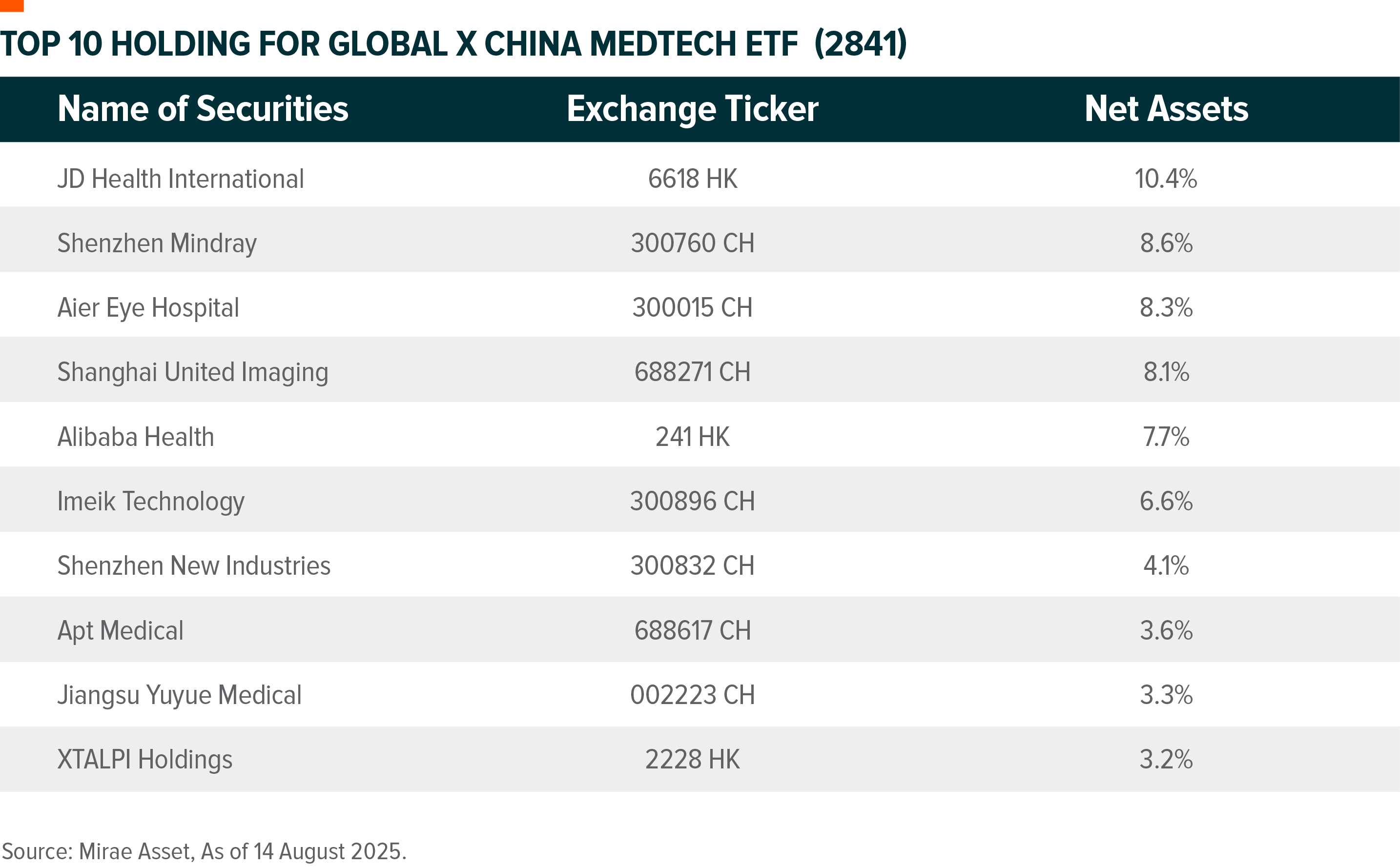Screen dimensions: 1400x867
Task: Click the Shenzhen New Industries name
Action: pyautogui.click(x=194, y=566)
